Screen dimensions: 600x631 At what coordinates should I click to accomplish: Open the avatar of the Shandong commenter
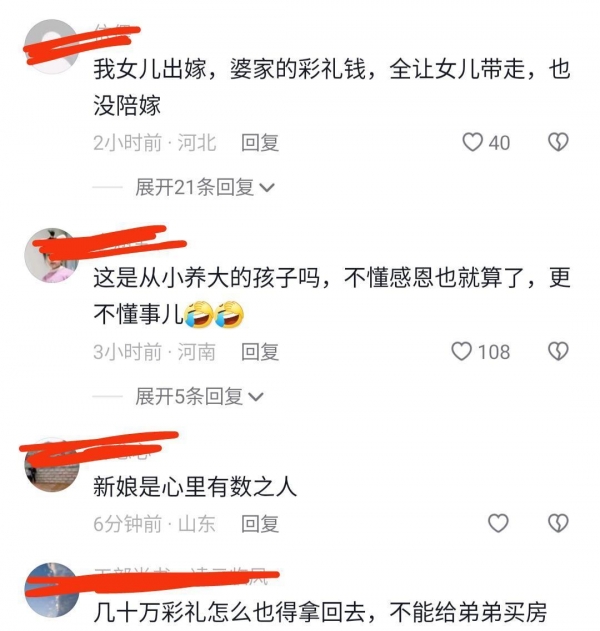point(51,465)
